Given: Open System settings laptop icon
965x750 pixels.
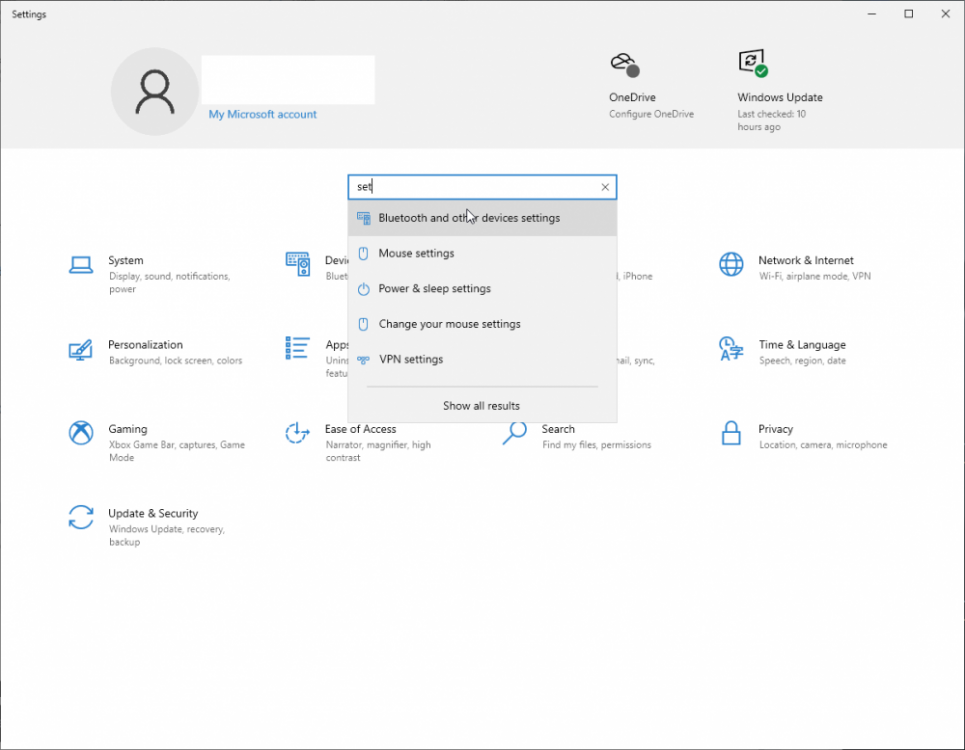Looking at the screenshot, I should tap(81, 265).
